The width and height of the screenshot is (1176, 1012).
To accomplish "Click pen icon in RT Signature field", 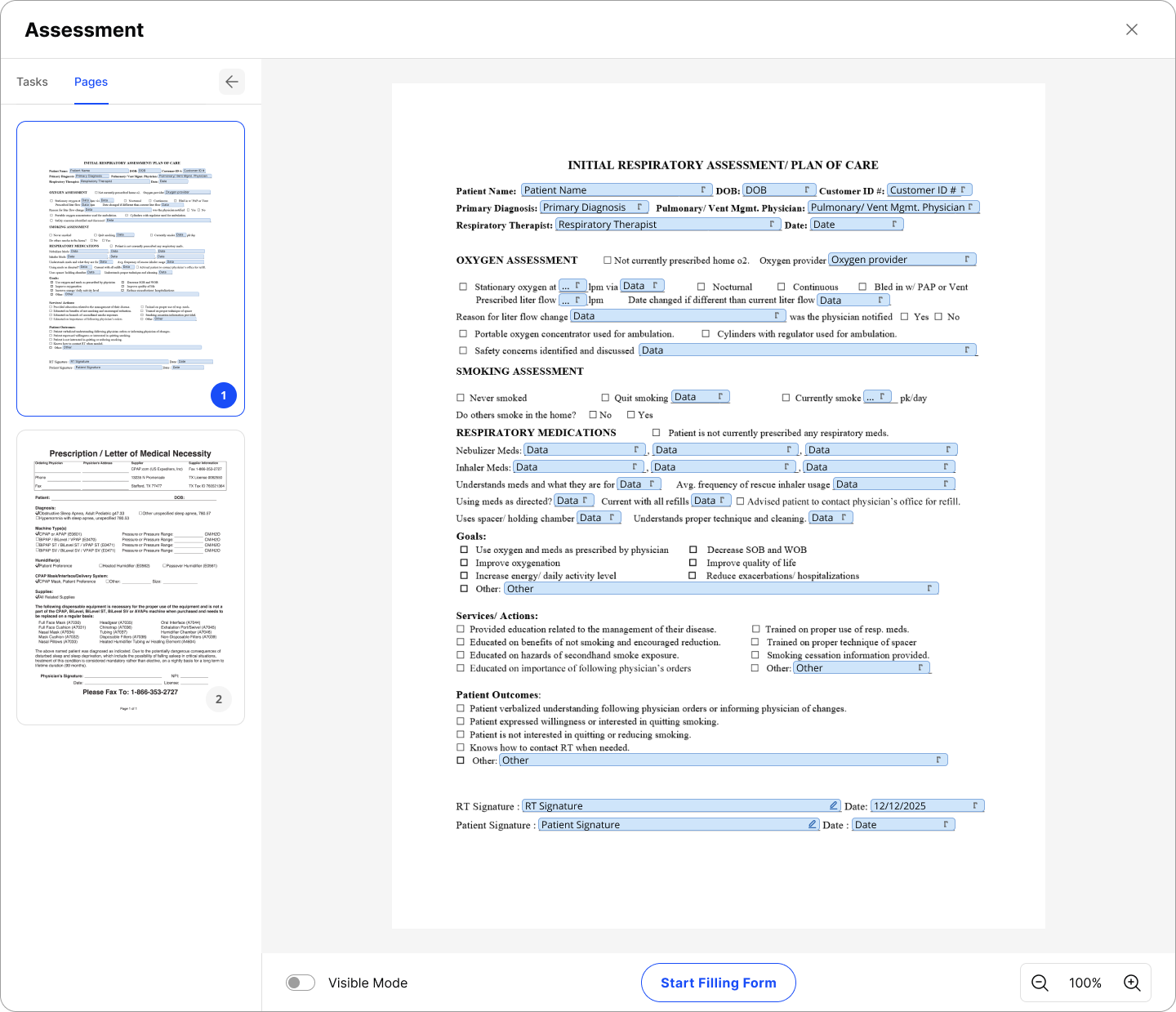I will 833,805.
